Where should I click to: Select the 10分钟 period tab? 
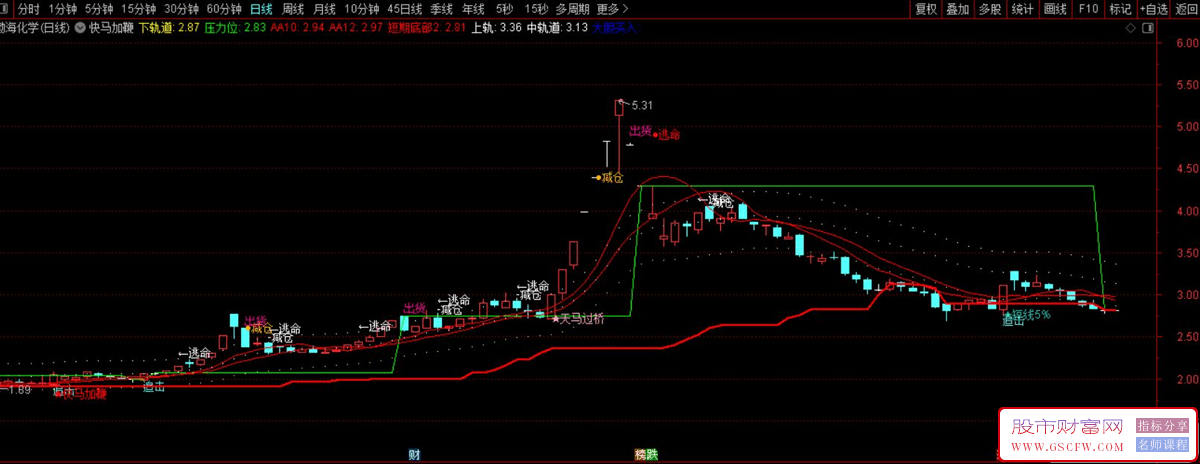coord(362,9)
